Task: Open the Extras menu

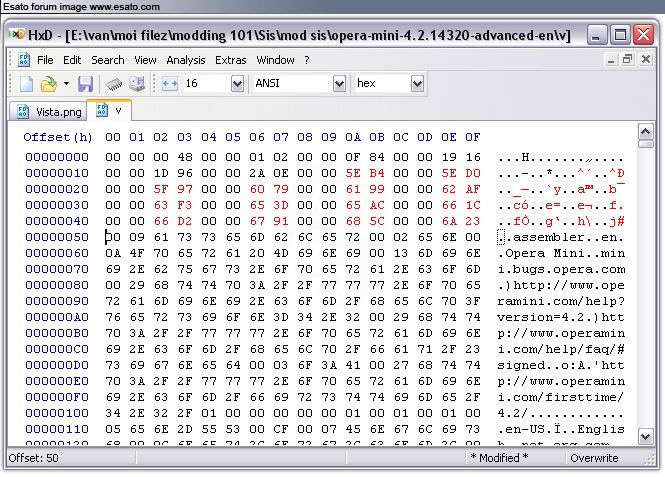Action: pyautogui.click(x=230, y=60)
